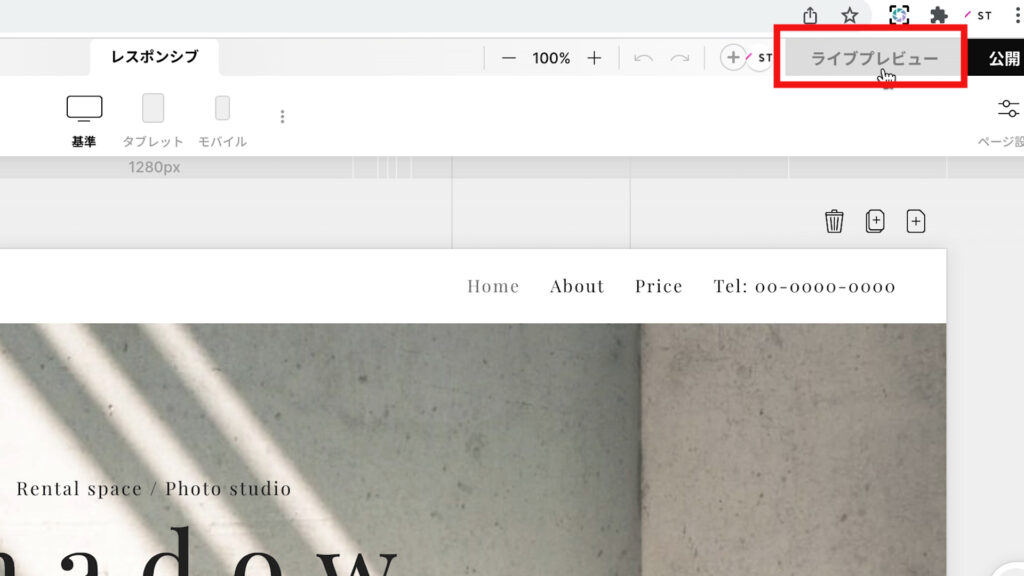Duplicate the page with the copy icon
Screen dimensions: 1024x576
click(875, 221)
